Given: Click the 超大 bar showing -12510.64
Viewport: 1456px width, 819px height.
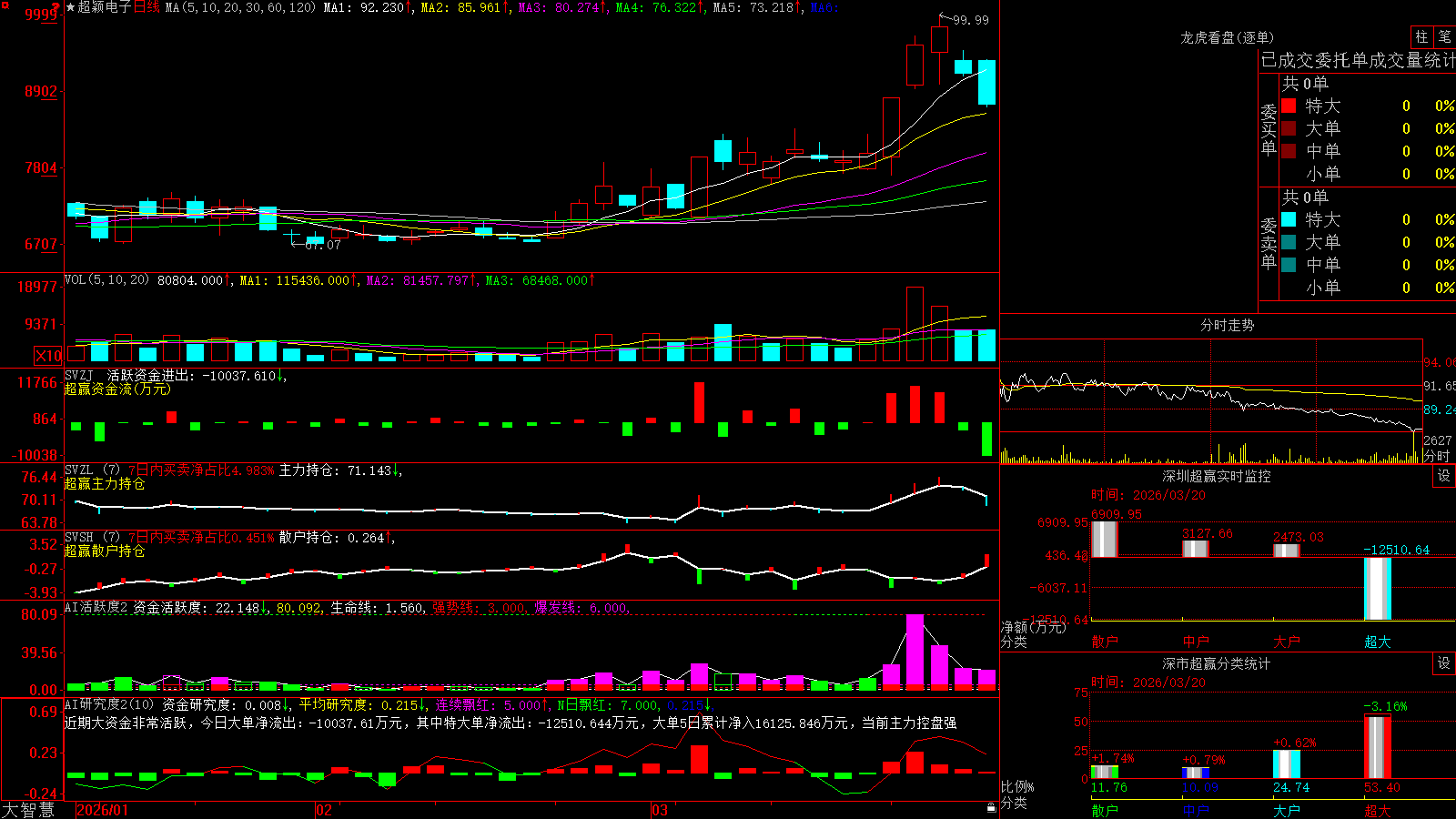Looking at the screenshot, I should point(1378,589).
